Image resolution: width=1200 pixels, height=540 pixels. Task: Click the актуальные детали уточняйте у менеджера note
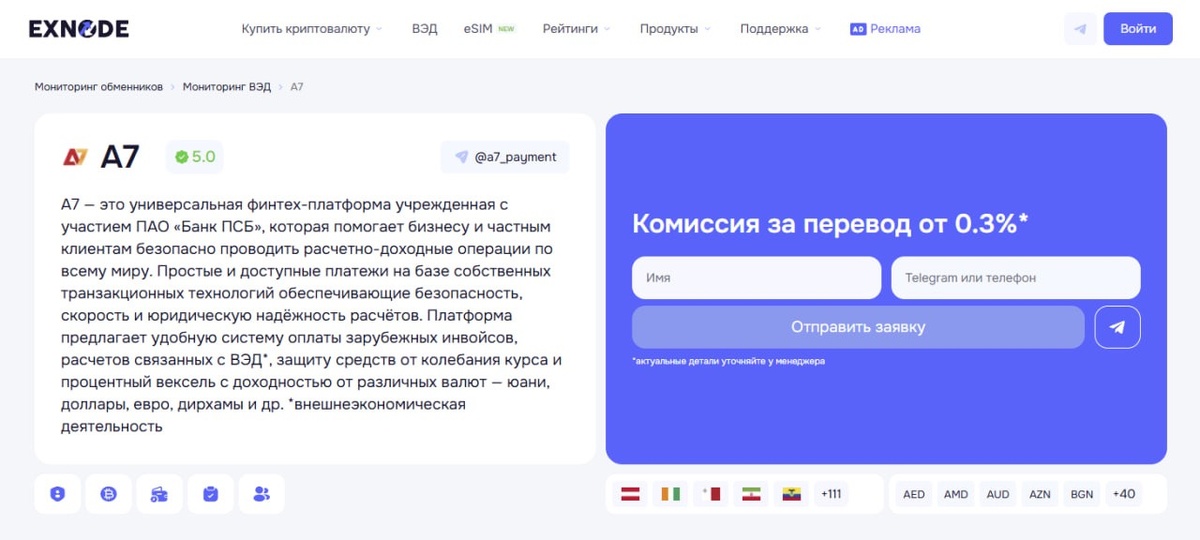728,361
